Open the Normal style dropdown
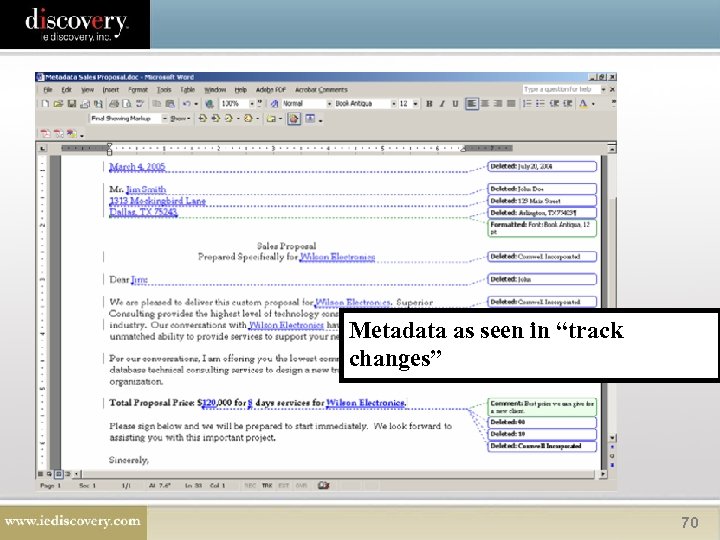 tap(329, 104)
